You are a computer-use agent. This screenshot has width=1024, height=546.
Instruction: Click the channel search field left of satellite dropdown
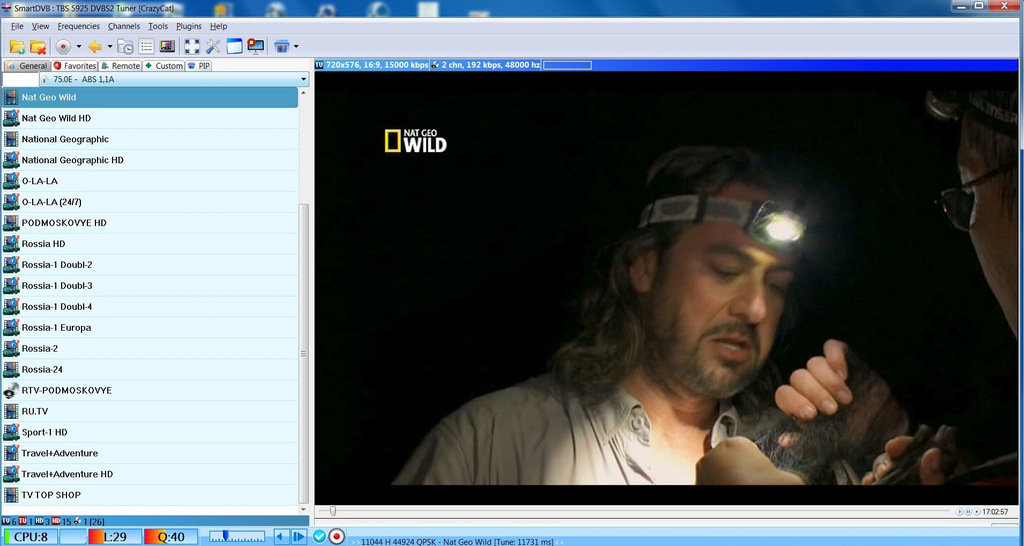(x=21, y=79)
